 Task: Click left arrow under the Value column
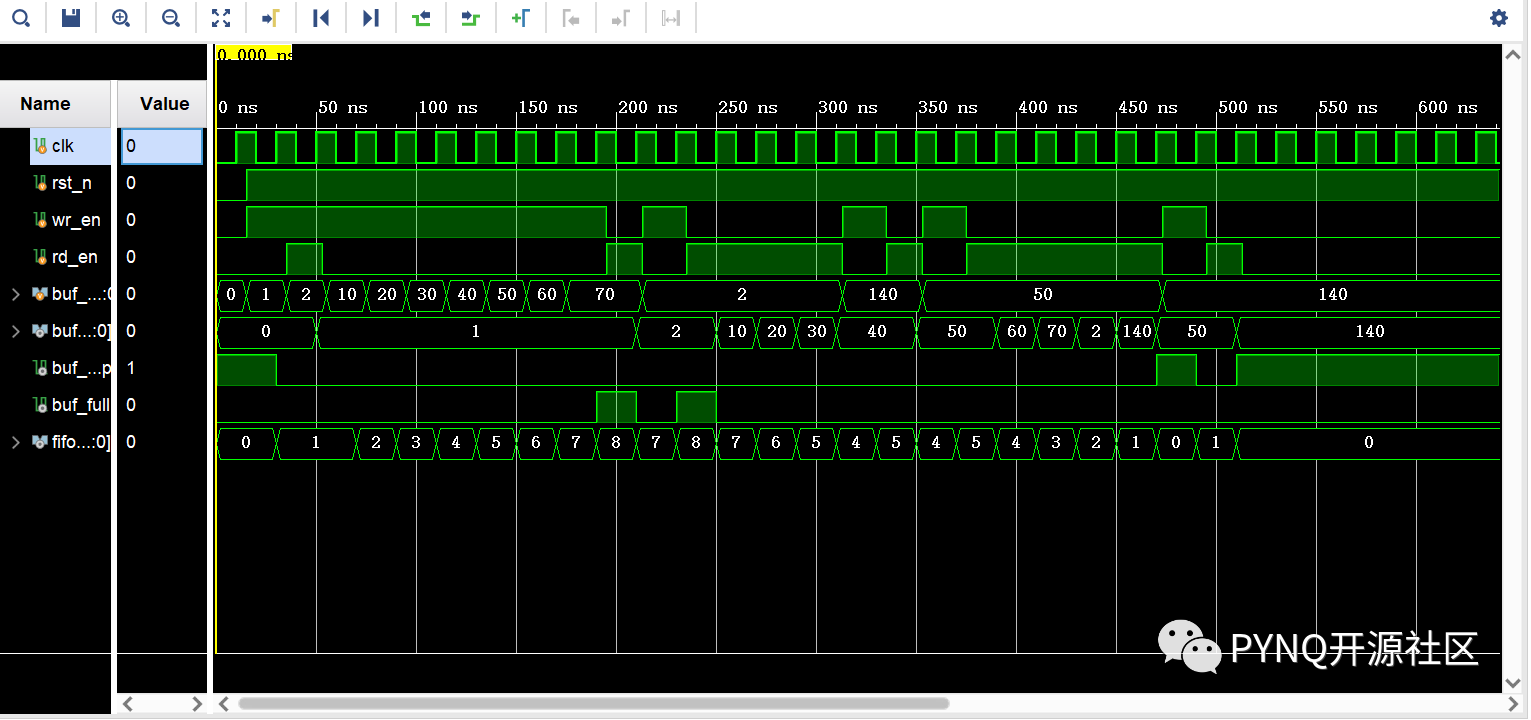tap(127, 704)
